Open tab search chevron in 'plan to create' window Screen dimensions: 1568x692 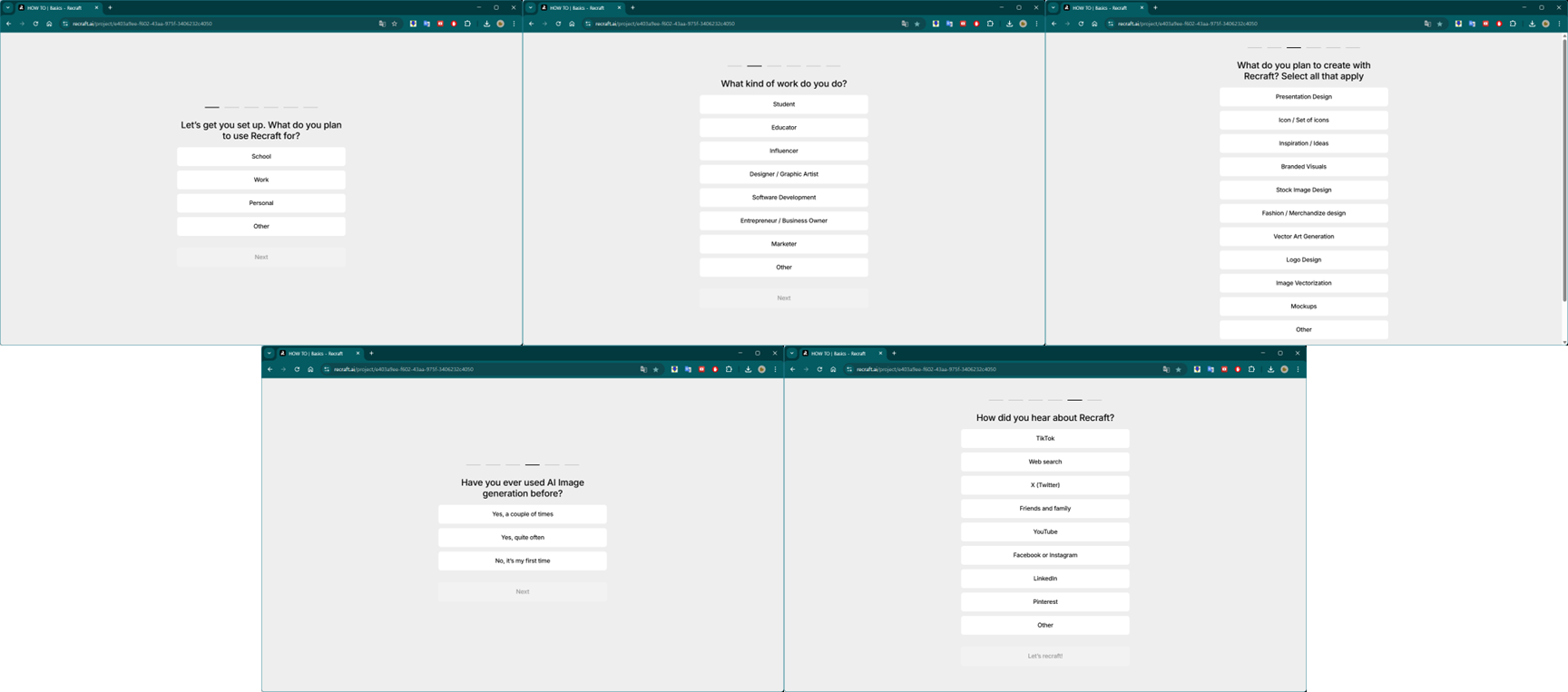tap(1053, 7)
